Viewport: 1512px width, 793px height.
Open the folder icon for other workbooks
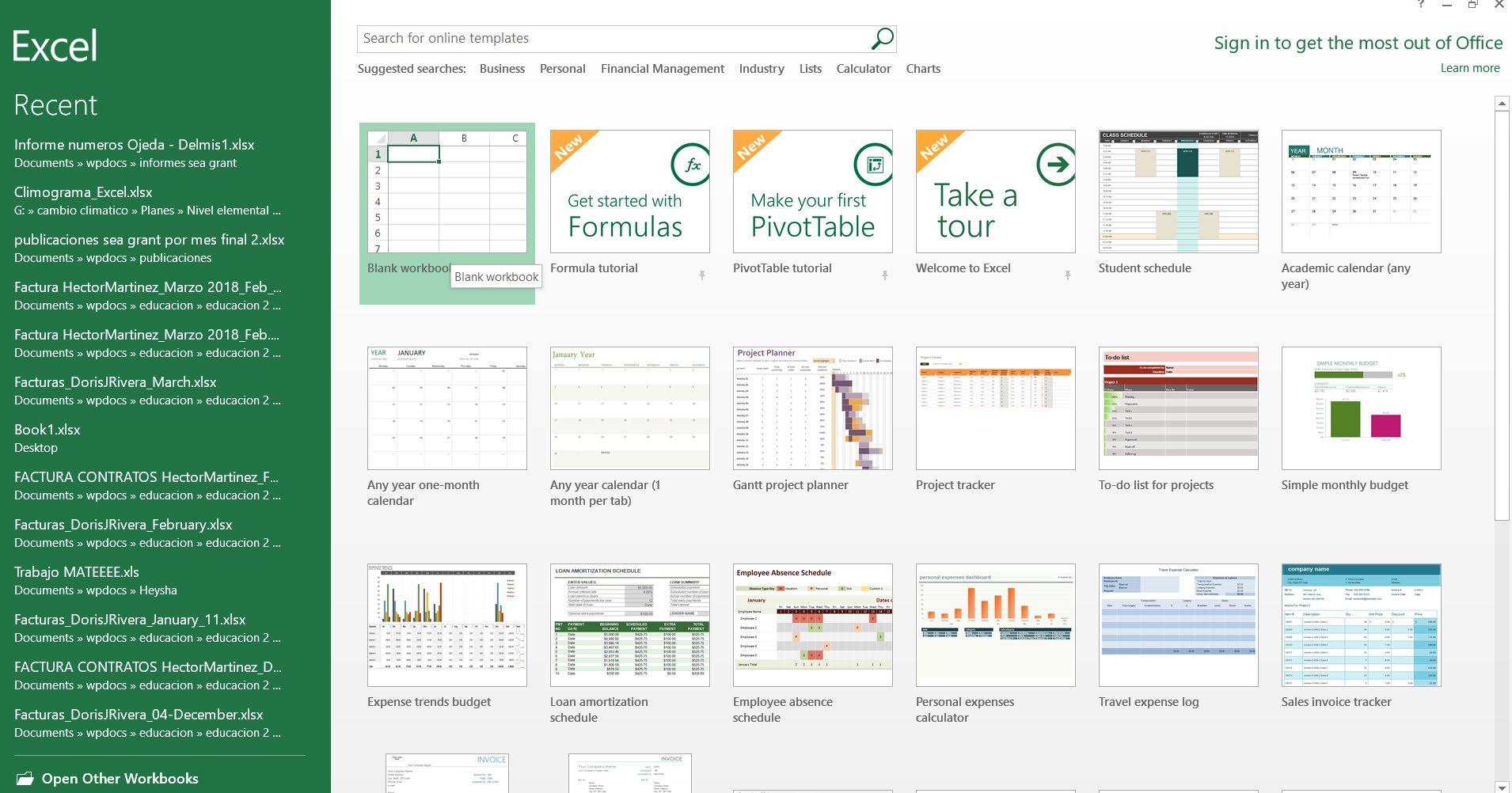tap(25, 779)
